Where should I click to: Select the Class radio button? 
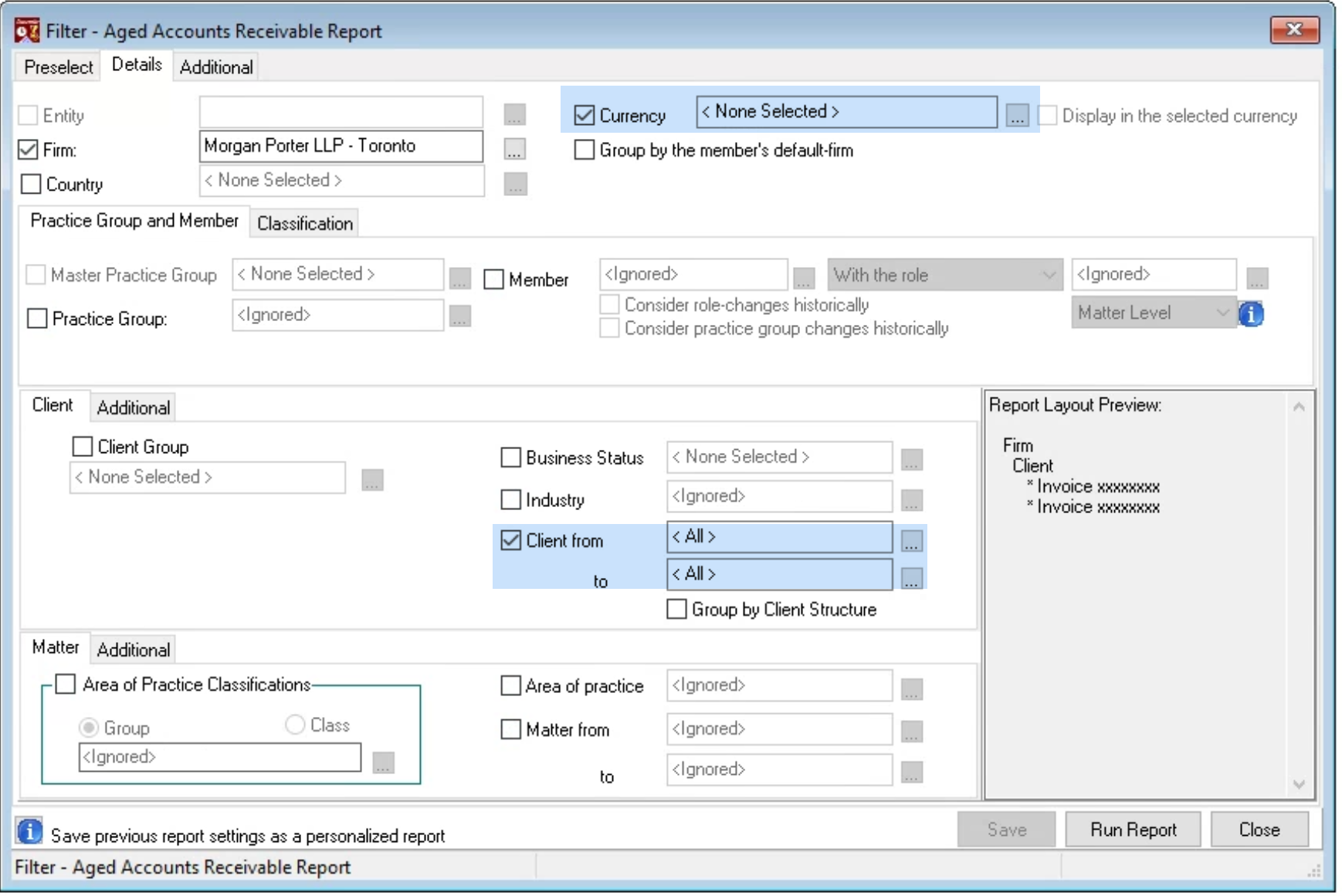(x=295, y=725)
